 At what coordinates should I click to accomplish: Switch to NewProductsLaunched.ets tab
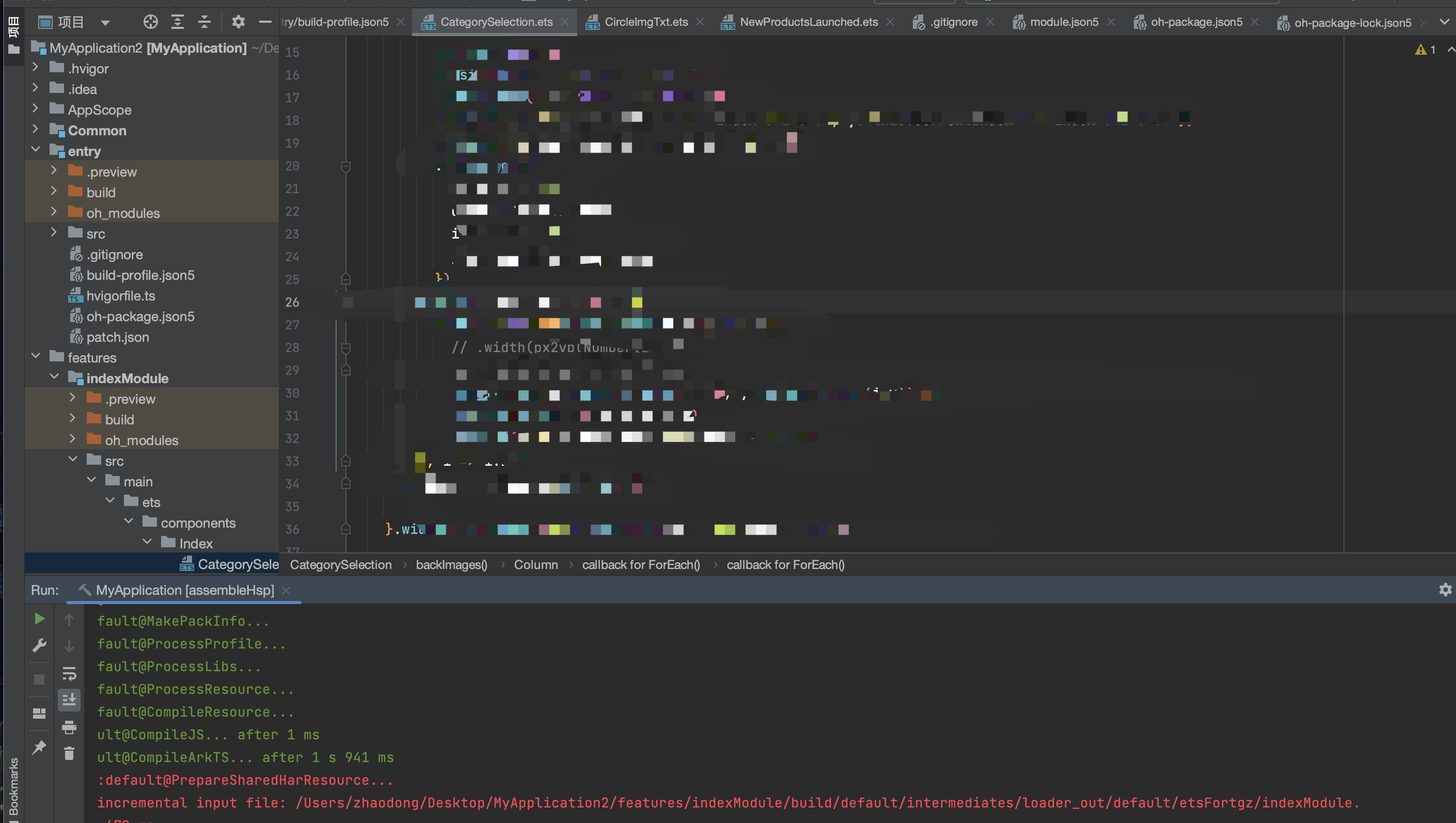click(x=808, y=22)
